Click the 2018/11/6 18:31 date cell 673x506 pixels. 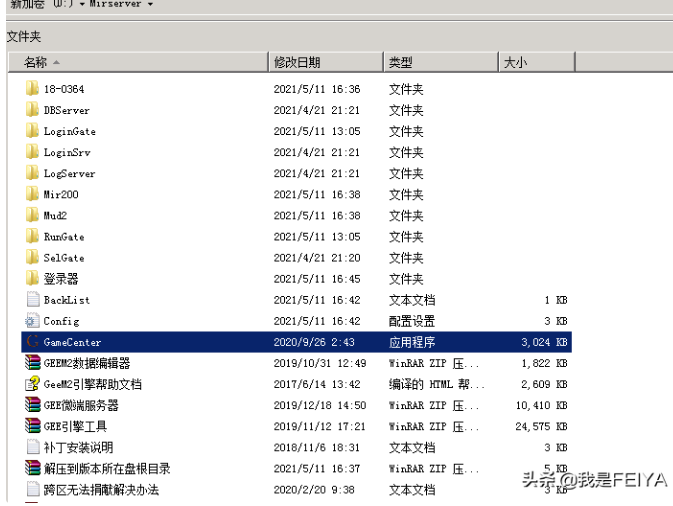[317, 447]
